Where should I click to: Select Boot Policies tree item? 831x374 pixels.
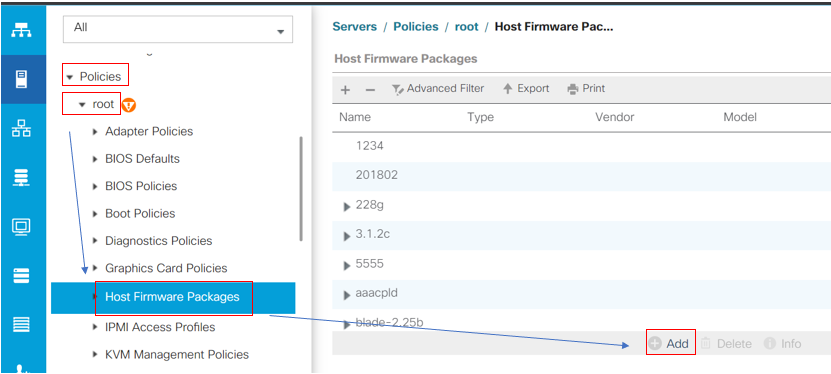(x=140, y=213)
